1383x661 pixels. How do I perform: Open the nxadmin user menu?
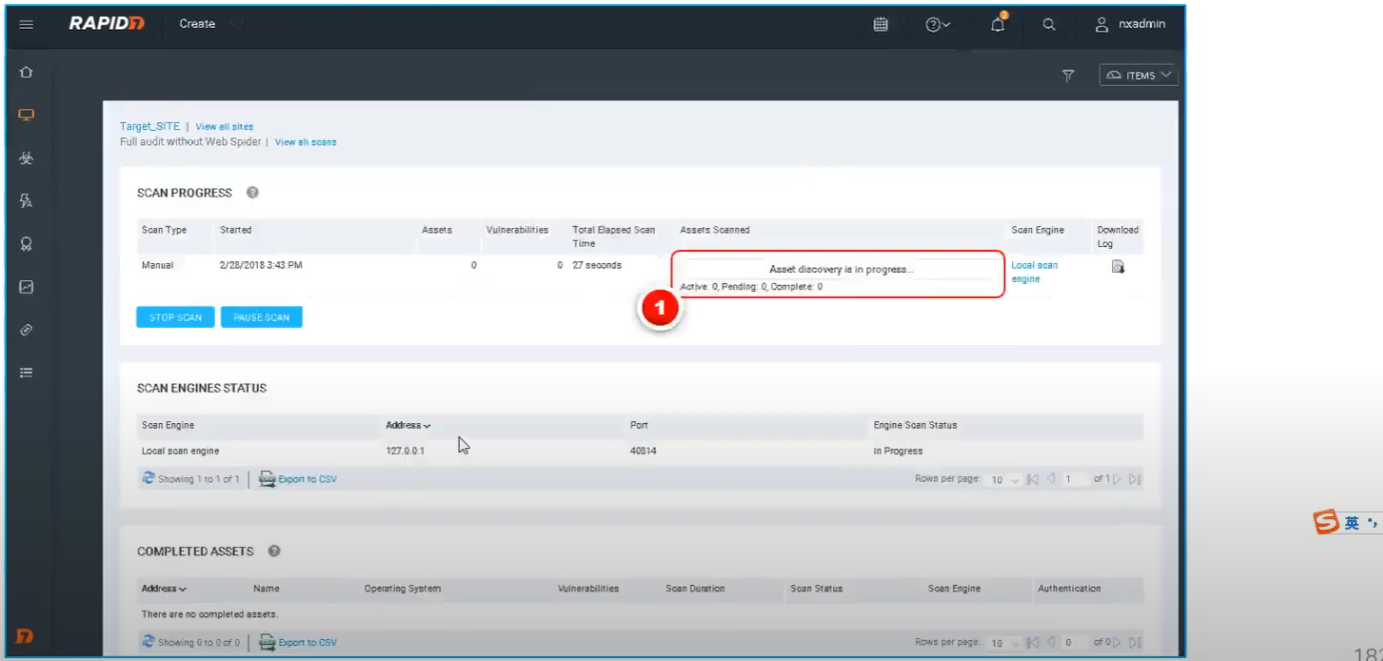click(x=1130, y=24)
